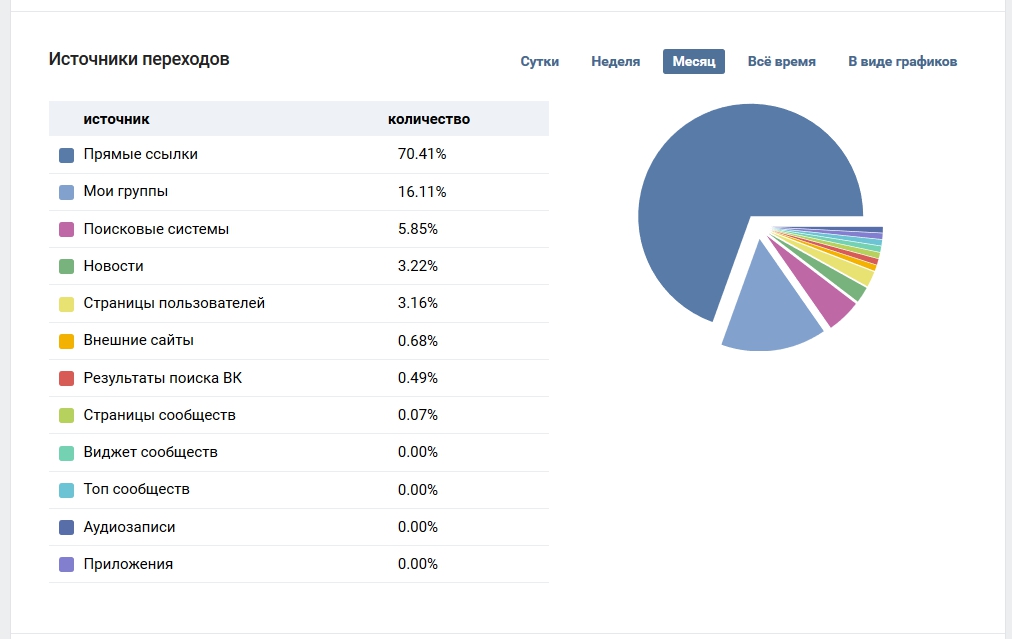
Task: Click the Внешние сайты orange swatch
Action: tap(67, 341)
